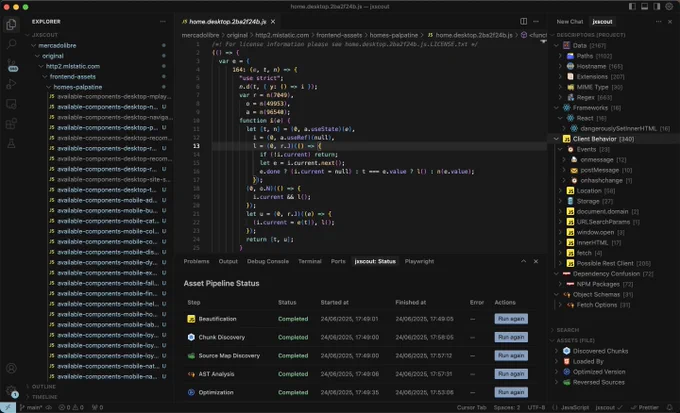Screen dimensions: 680x413
Task: Expand the postMessage event node
Action: click(564, 170)
